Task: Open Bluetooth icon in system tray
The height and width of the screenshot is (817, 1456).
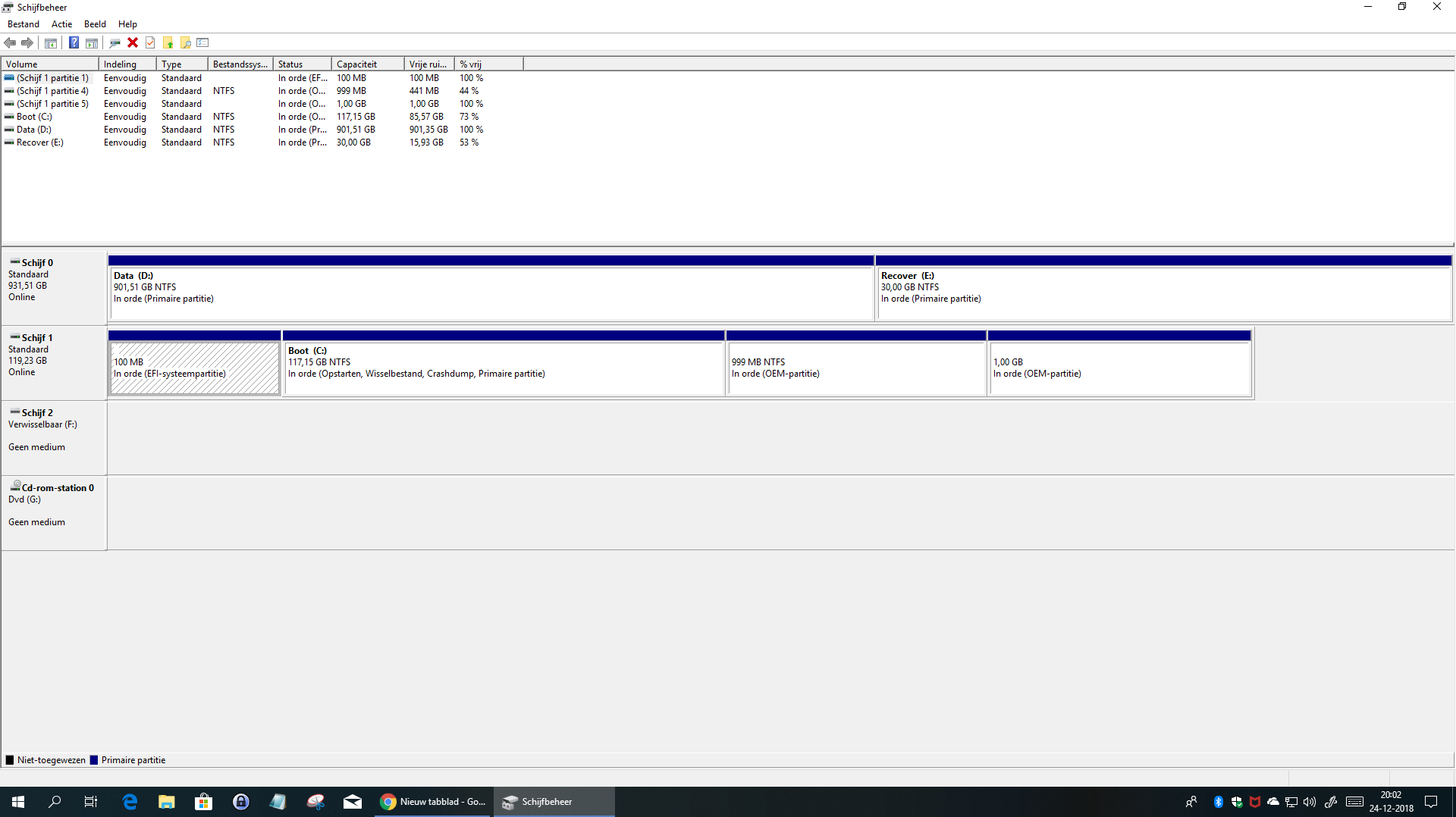Action: (1218, 802)
